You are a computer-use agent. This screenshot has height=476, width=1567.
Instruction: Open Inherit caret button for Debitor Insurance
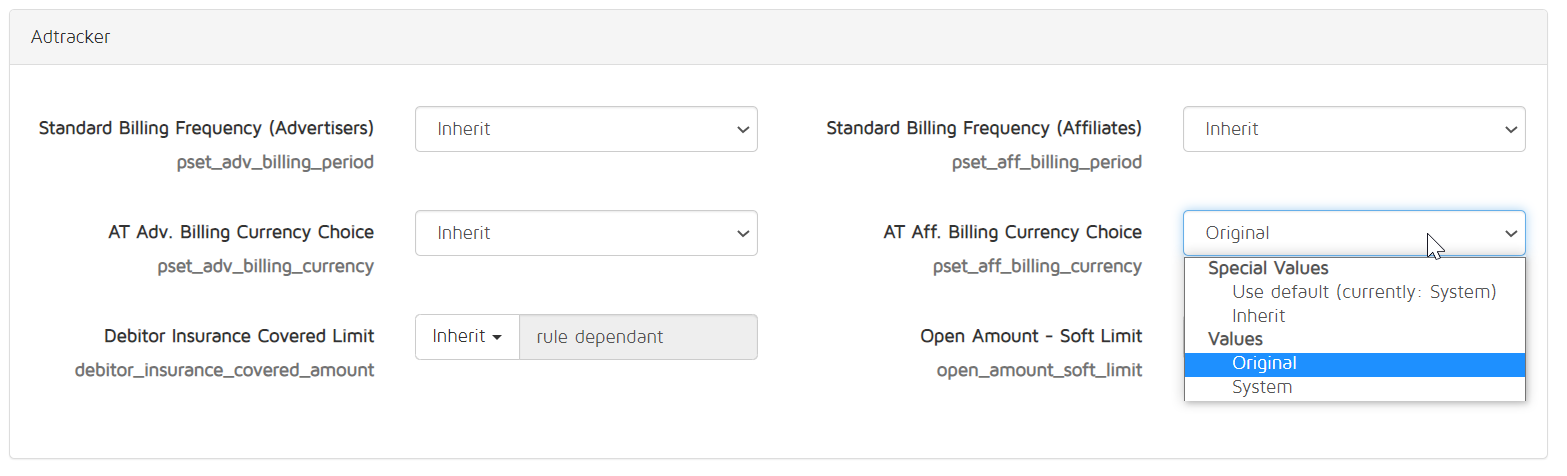[x=467, y=337]
